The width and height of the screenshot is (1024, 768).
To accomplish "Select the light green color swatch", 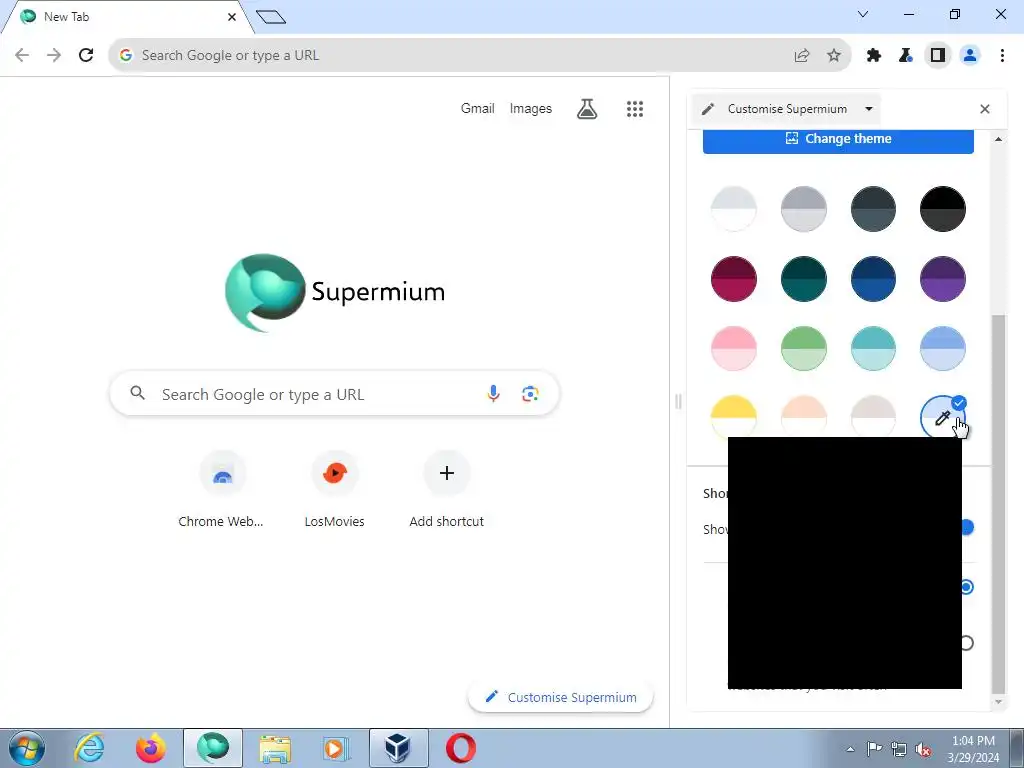I will click(x=804, y=349).
